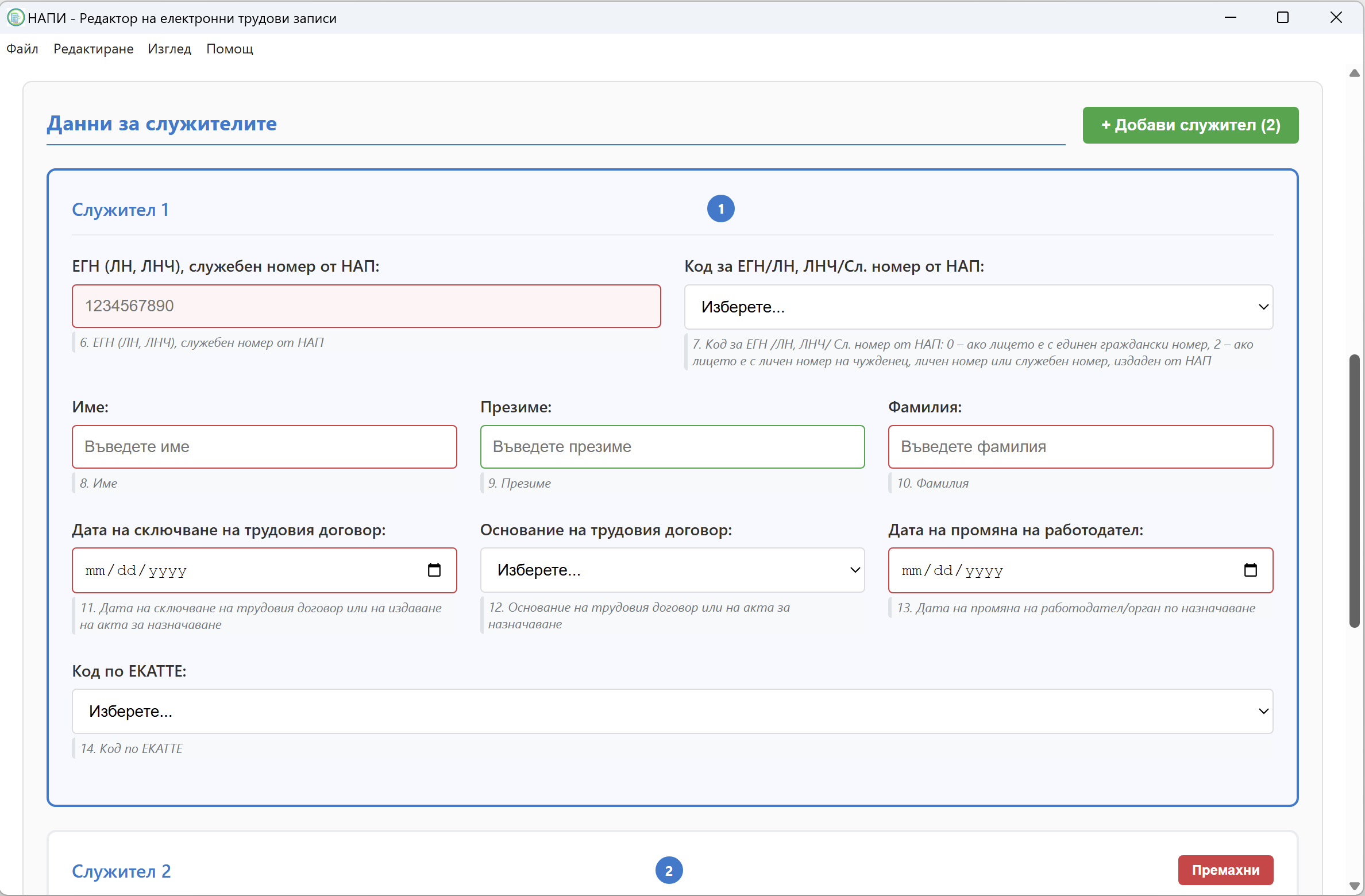Minimize the НАПИ window
The height and width of the screenshot is (896, 1365).
coord(1231,18)
